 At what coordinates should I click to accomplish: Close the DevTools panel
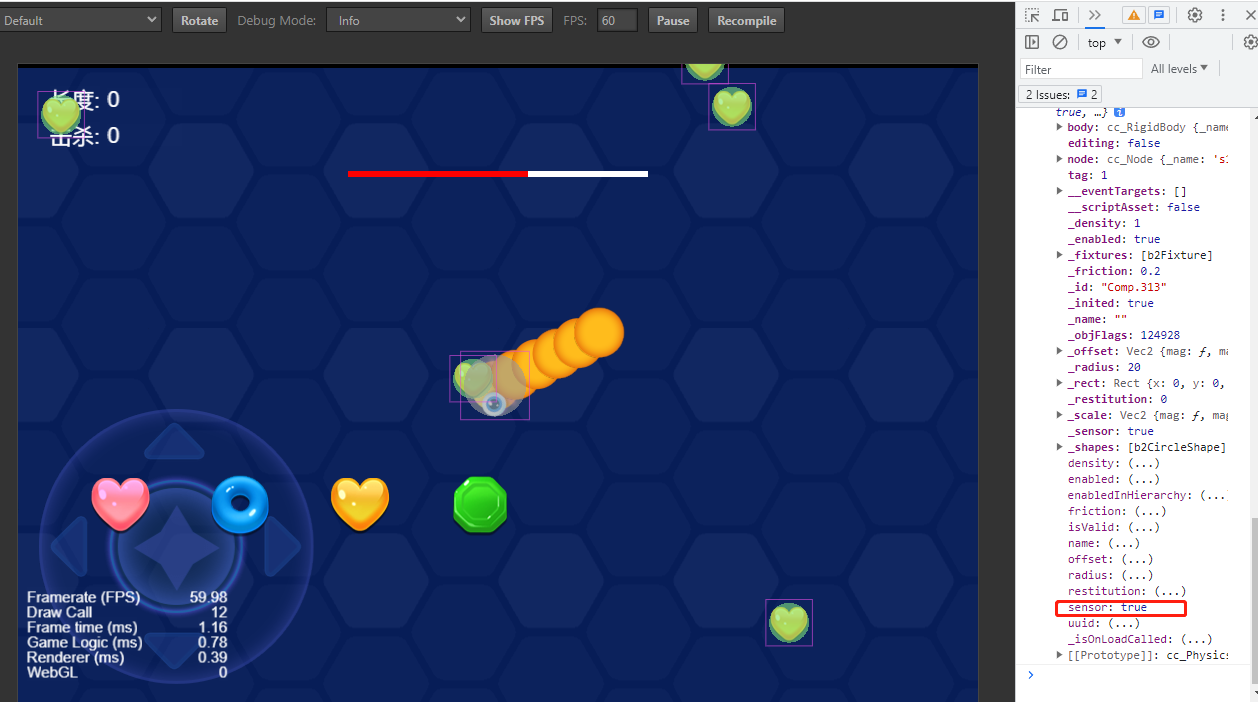pyautogui.click(x=1250, y=16)
